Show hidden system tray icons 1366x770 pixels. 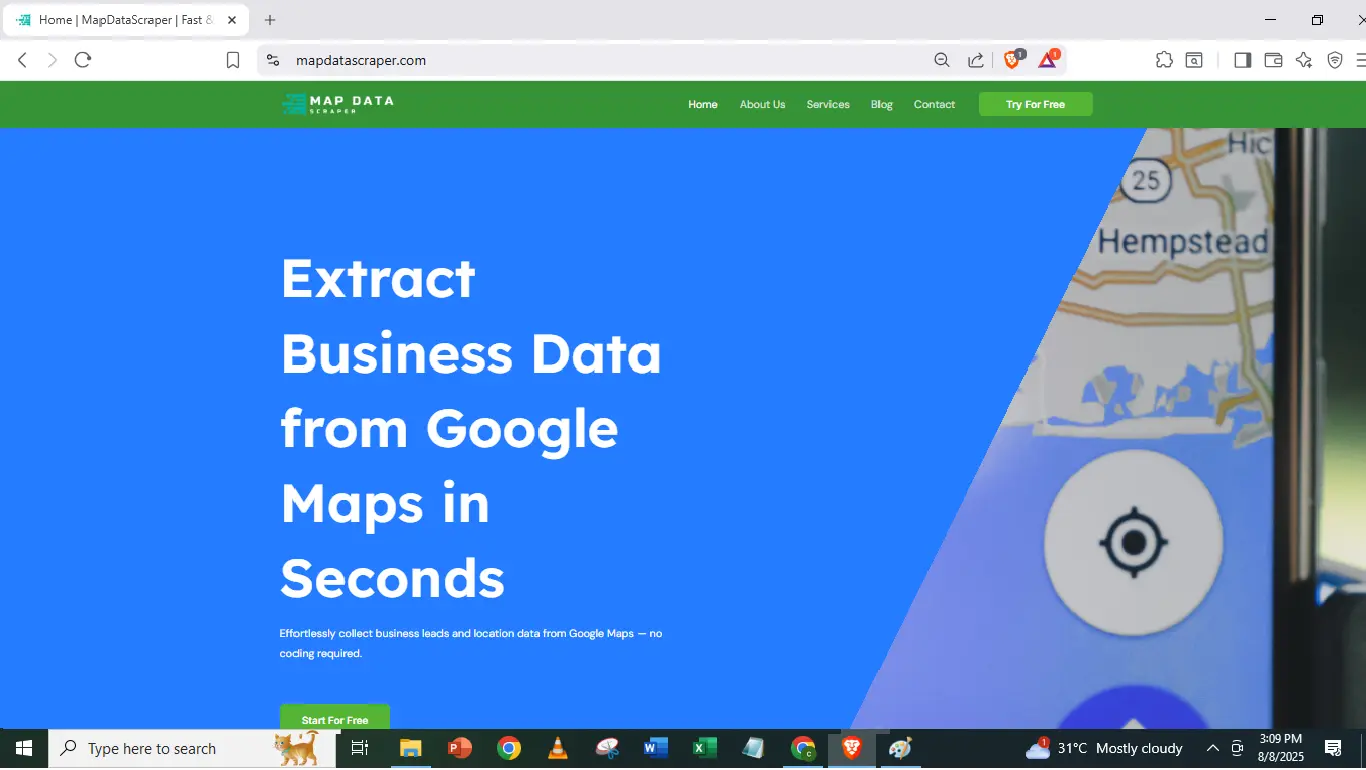tap(1213, 748)
